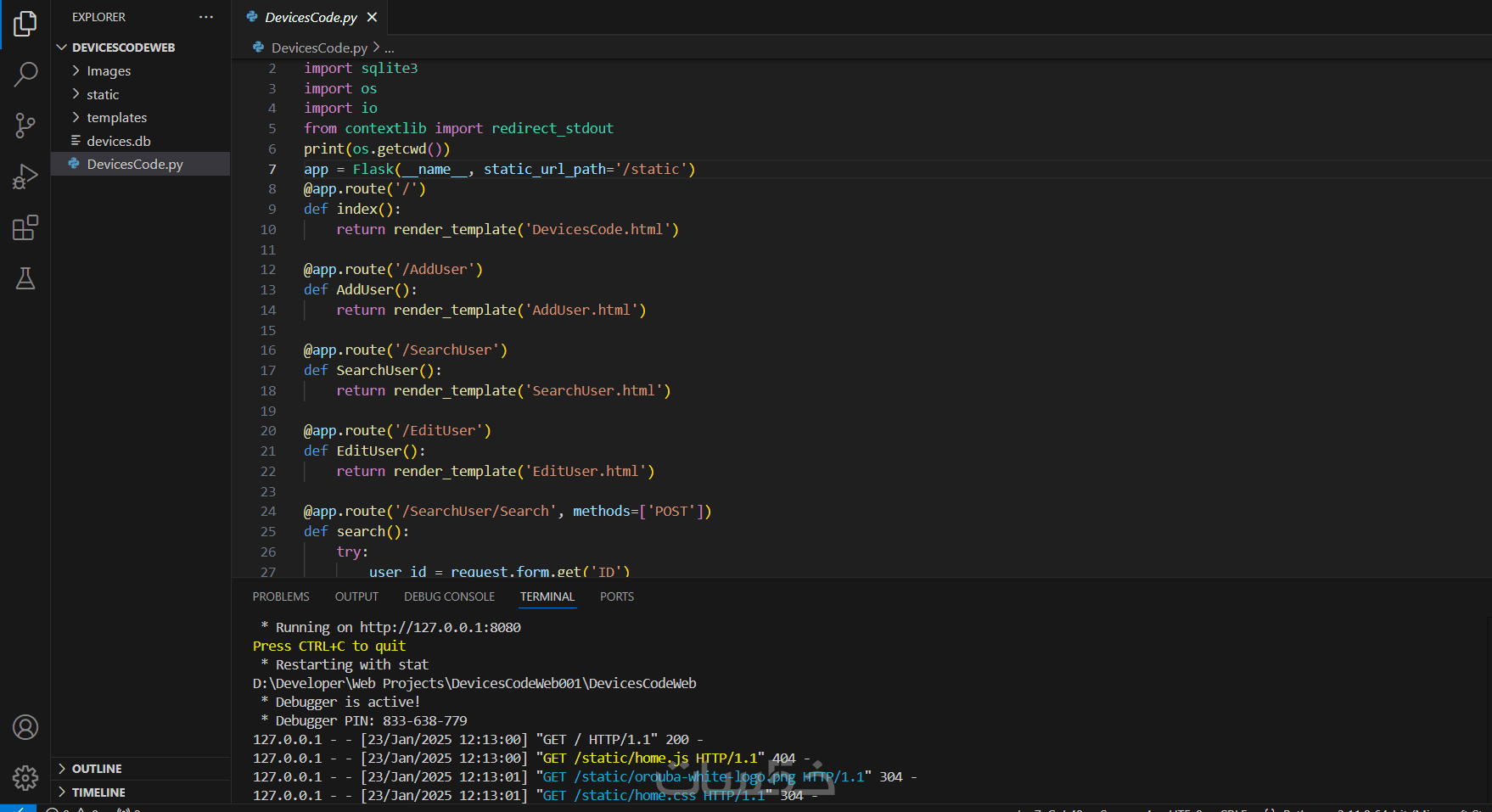Viewport: 1492px width, 812px height.
Task: Select the PORTS panel tab
Action: click(617, 596)
